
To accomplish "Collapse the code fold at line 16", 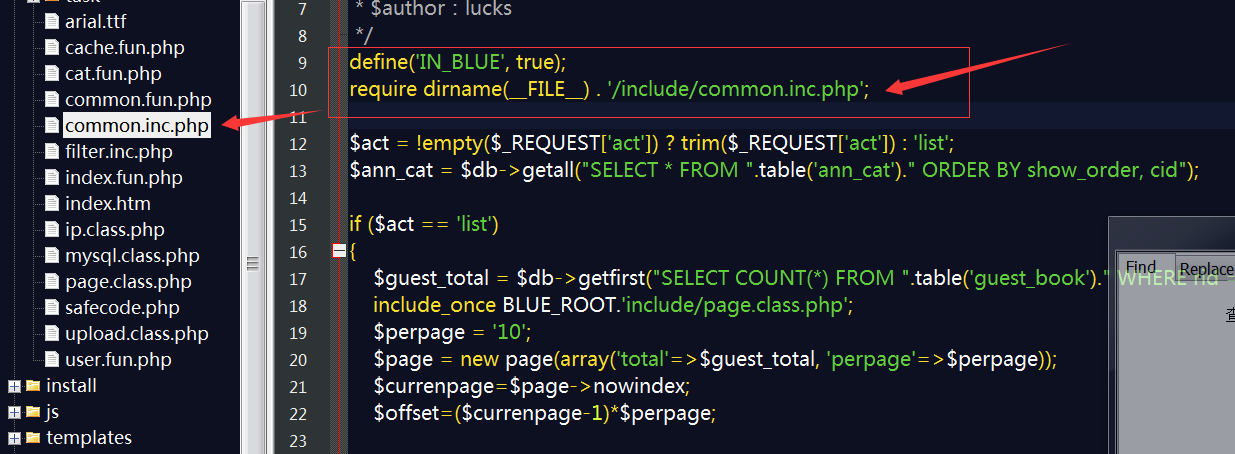I will click(x=338, y=251).
